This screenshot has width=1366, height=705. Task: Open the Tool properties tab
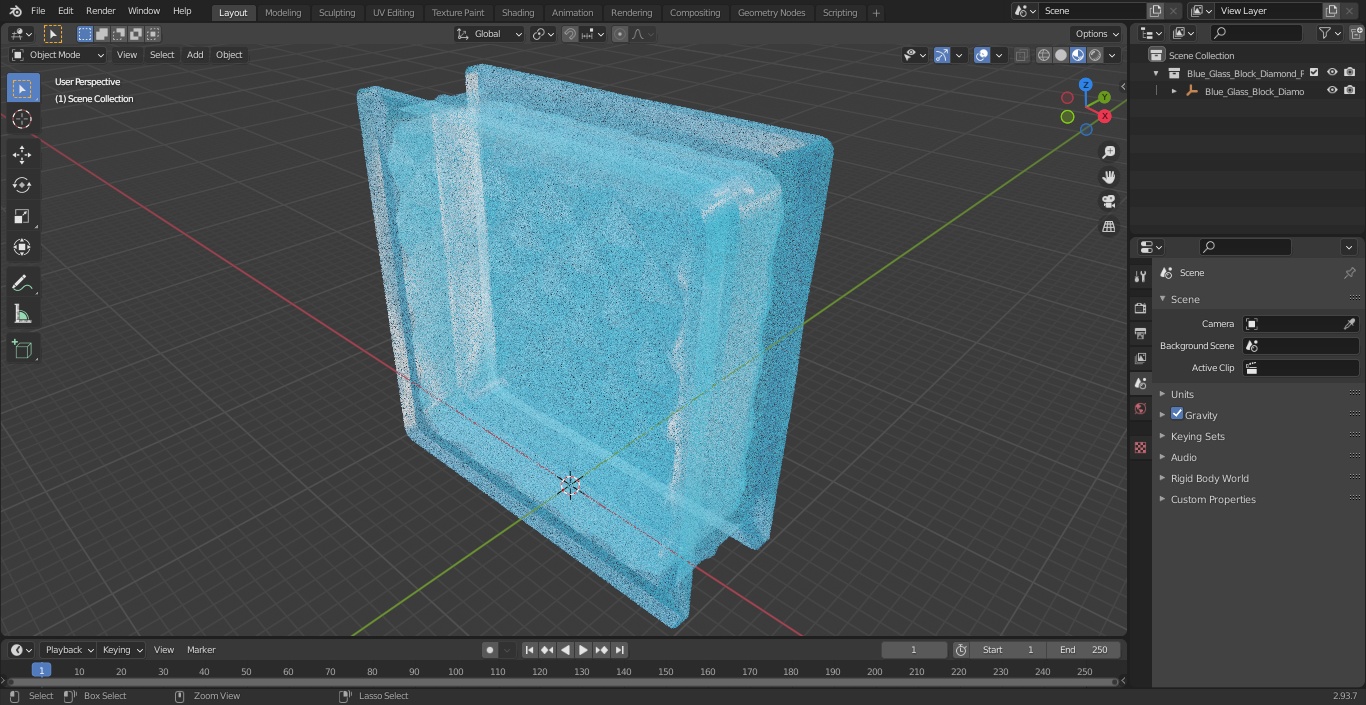(1140, 276)
